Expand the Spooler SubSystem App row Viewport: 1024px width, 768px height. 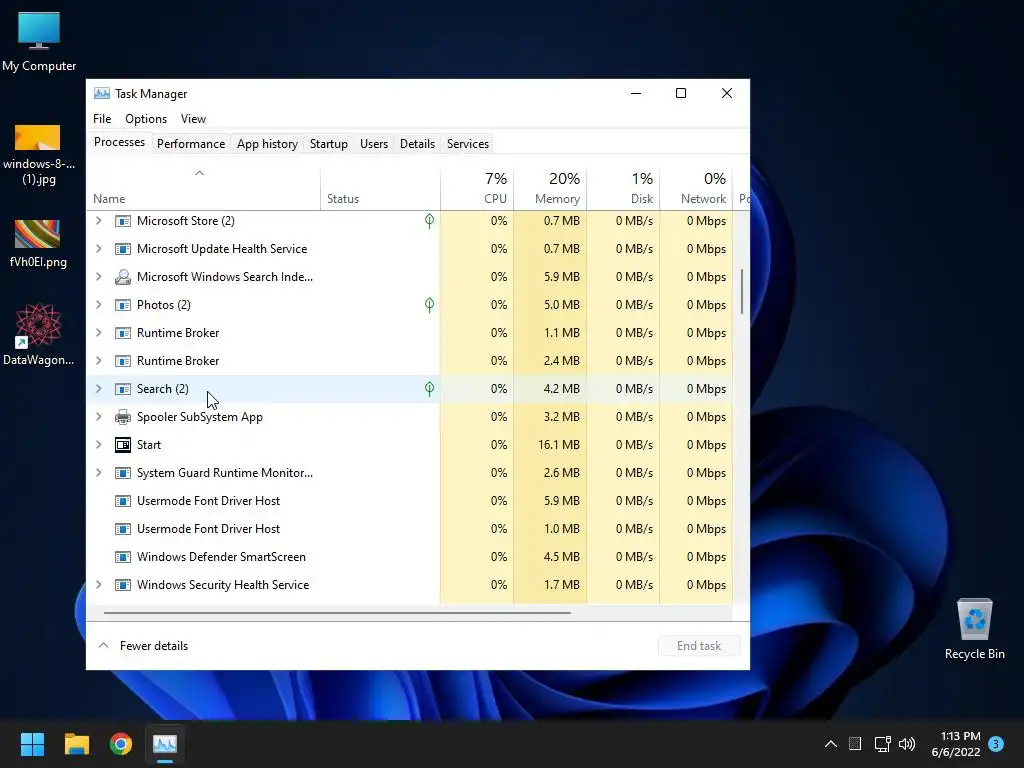pos(99,417)
